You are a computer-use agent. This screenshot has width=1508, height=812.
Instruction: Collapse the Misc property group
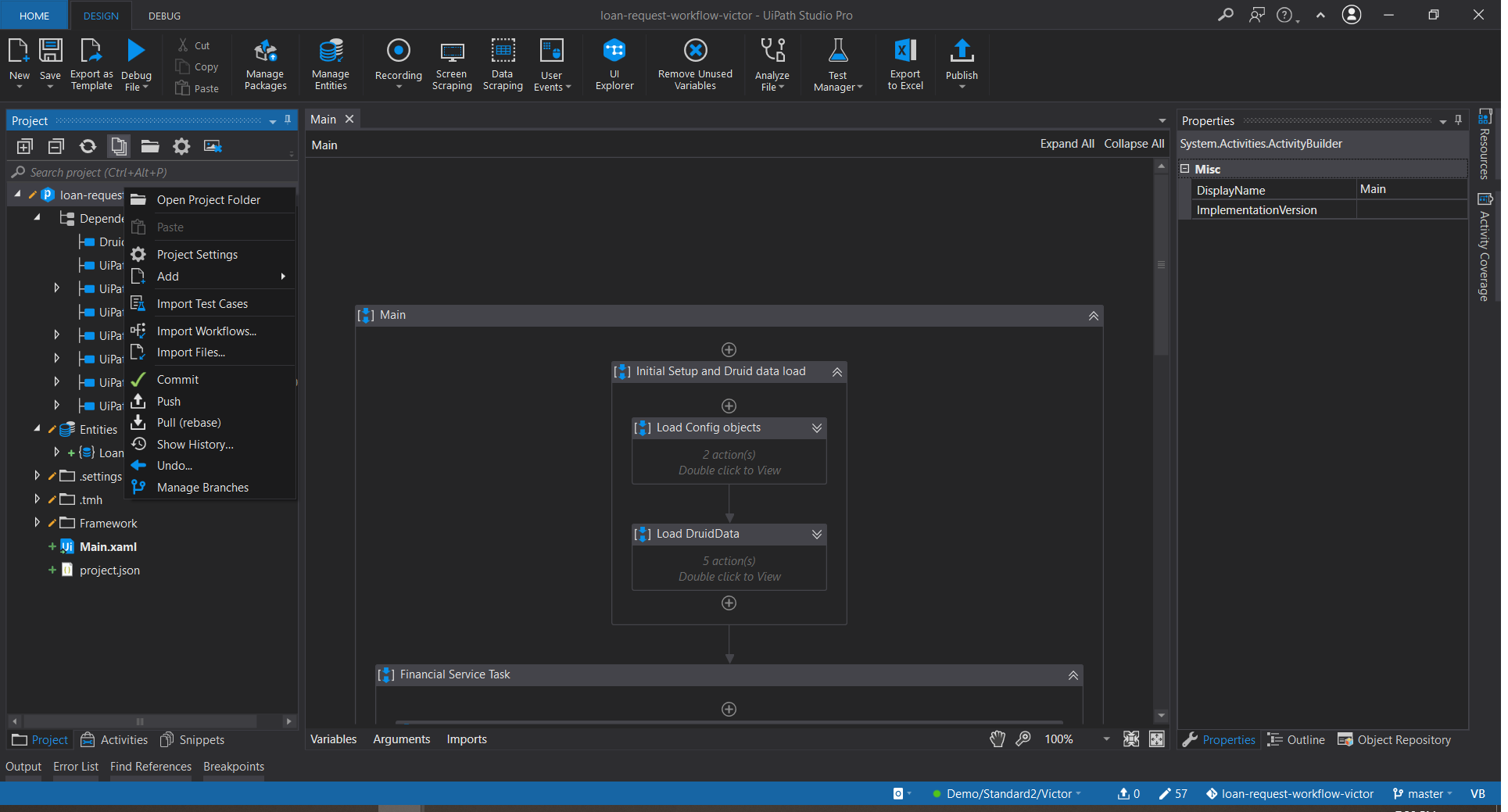[1184, 169]
